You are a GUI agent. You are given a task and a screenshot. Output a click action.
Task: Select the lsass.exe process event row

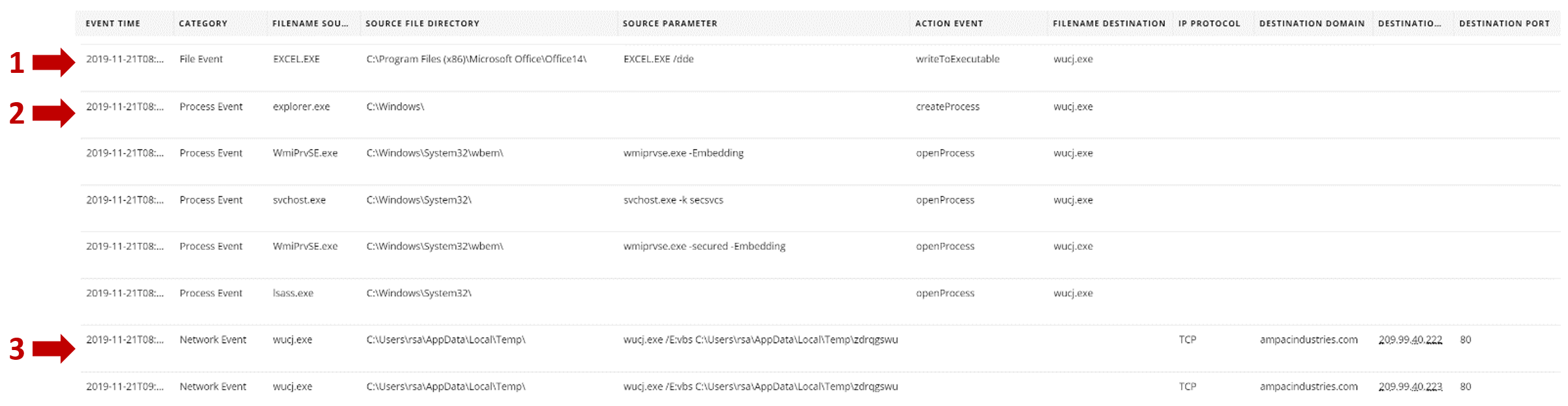(x=293, y=293)
